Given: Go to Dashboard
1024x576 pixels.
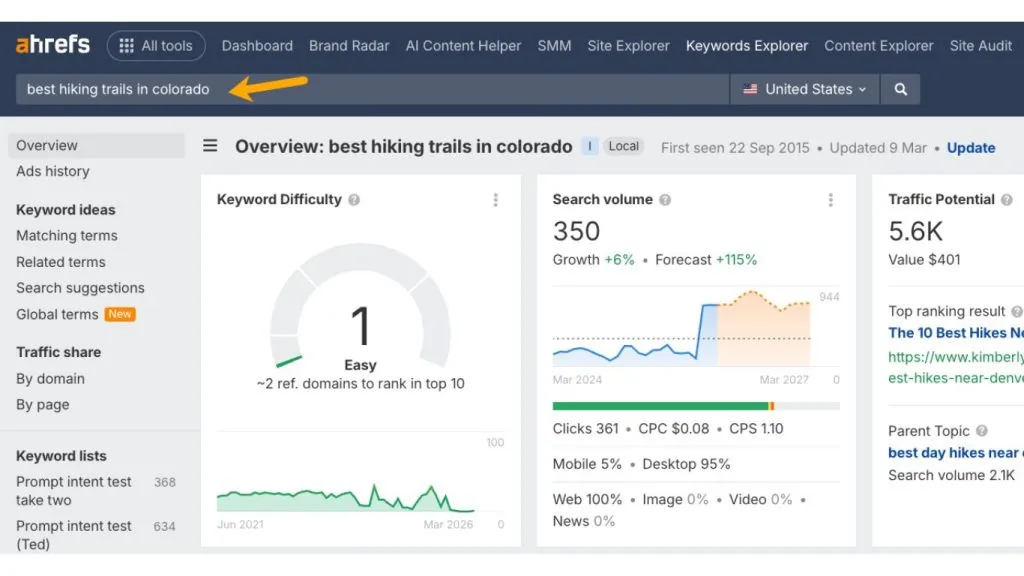Looking at the screenshot, I should click(257, 46).
